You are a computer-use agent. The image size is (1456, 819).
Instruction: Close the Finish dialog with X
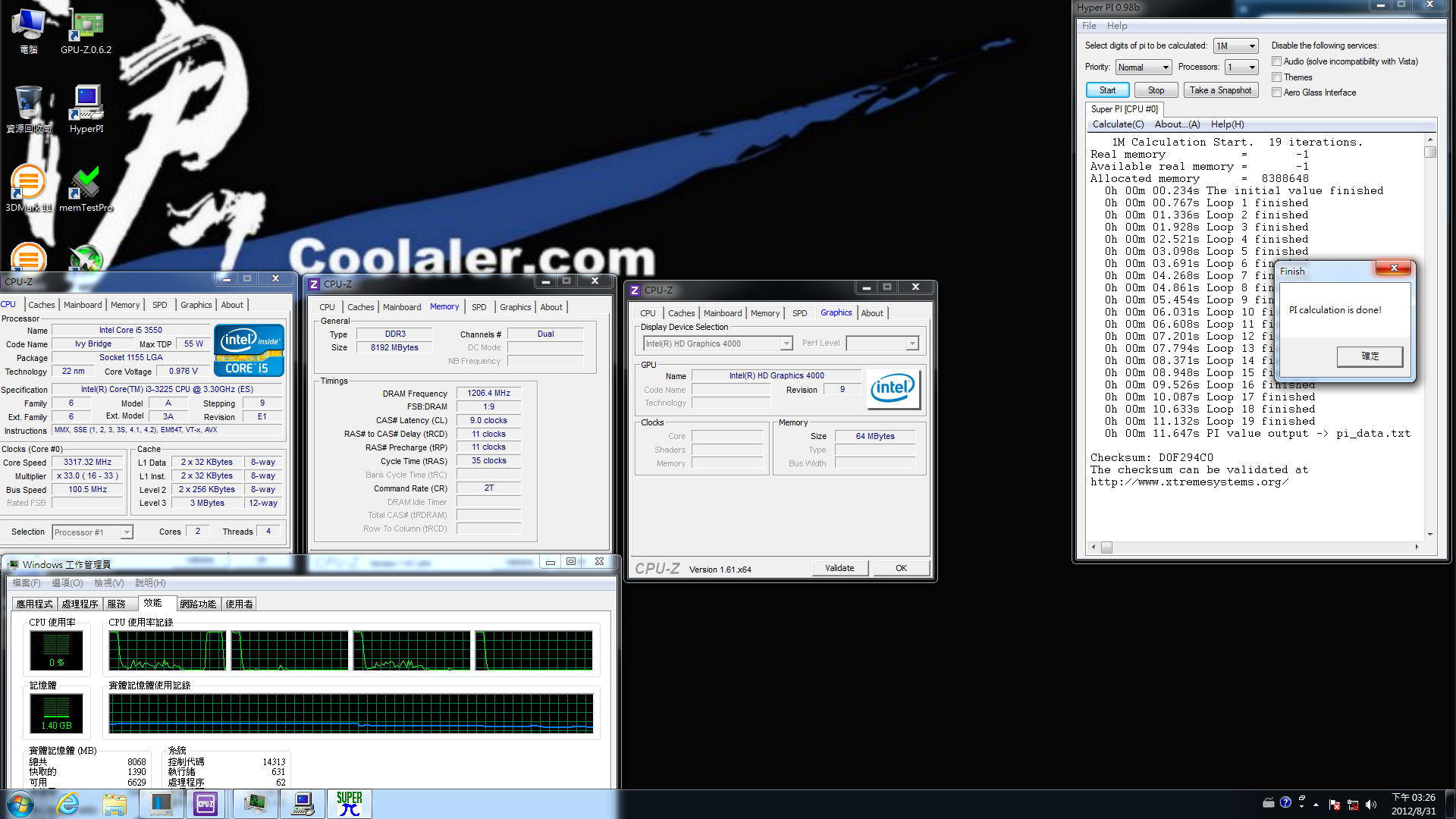click(x=1393, y=268)
